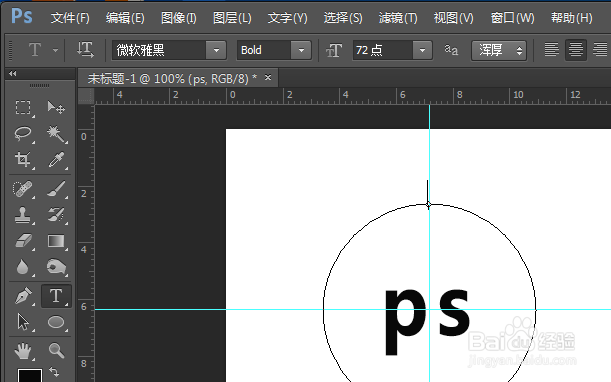
Task: Open the 文件(F) menu
Action: (x=70, y=18)
